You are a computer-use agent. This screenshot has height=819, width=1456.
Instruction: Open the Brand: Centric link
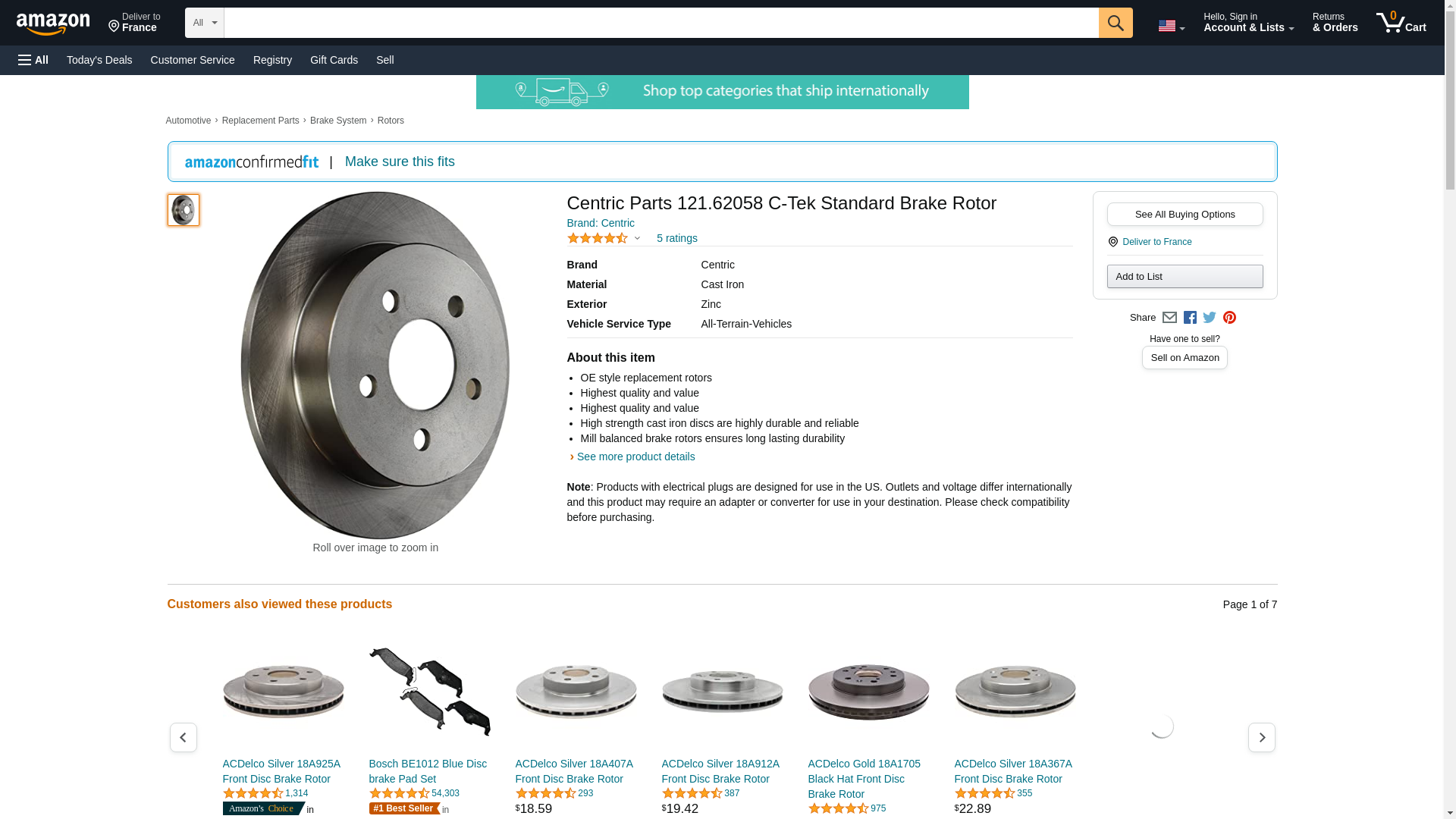[601, 223]
